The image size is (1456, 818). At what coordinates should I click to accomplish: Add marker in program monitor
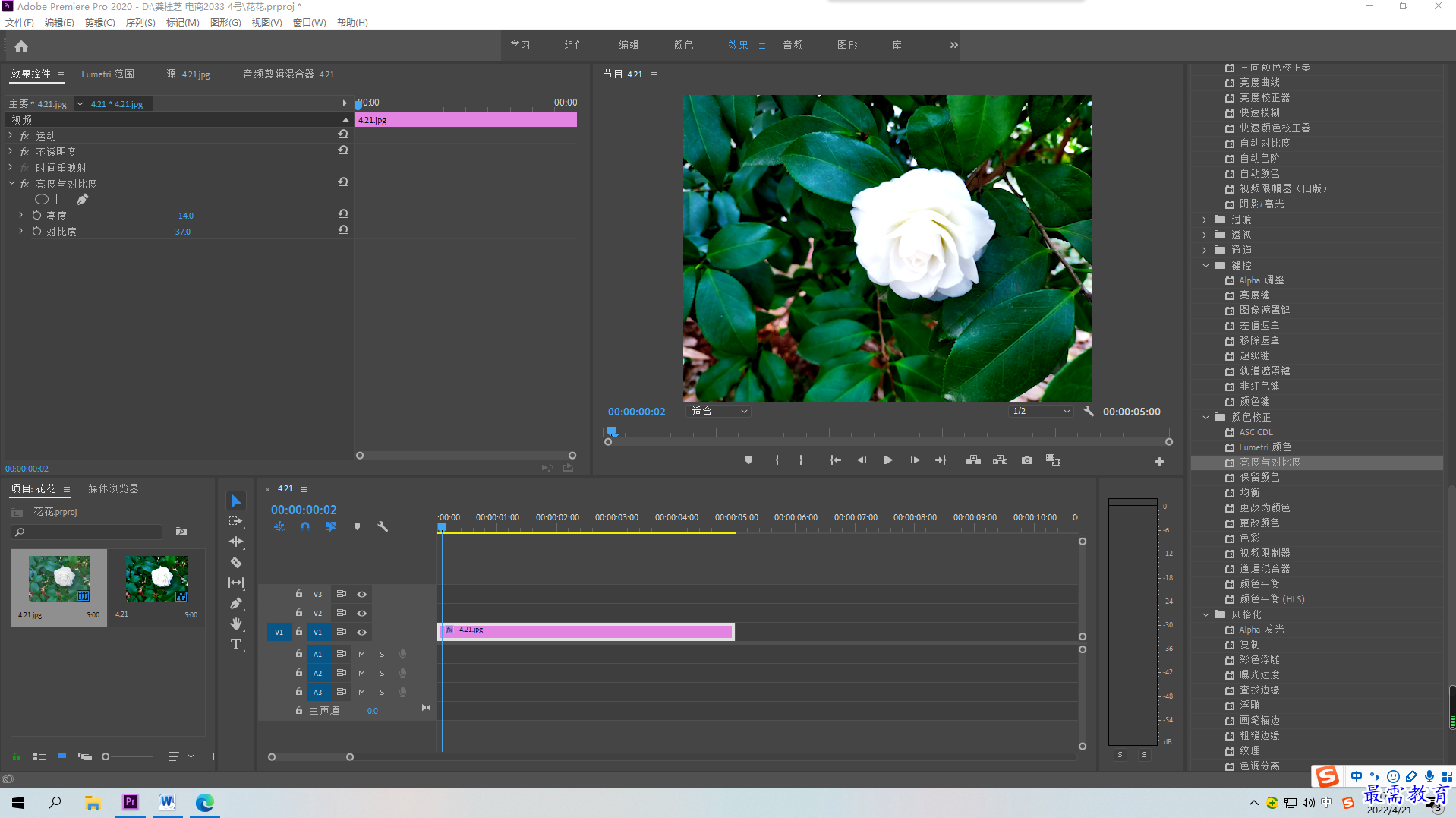748,460
